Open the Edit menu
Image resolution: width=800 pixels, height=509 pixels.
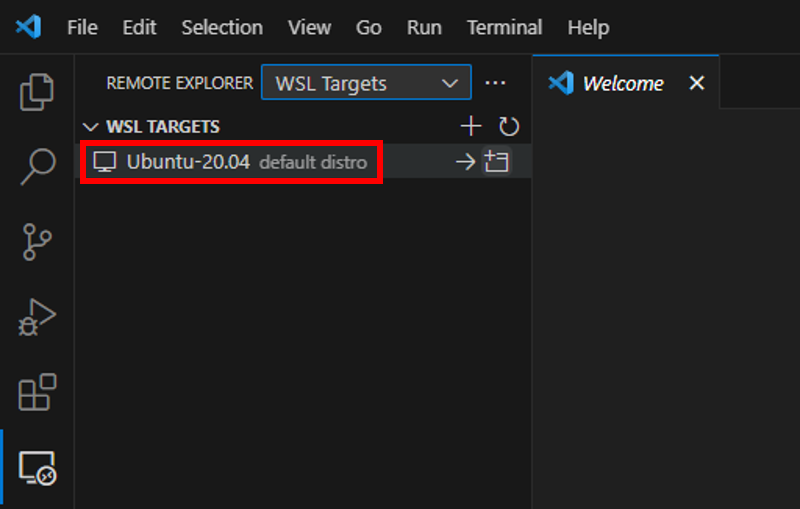click(x=139, y=28)
